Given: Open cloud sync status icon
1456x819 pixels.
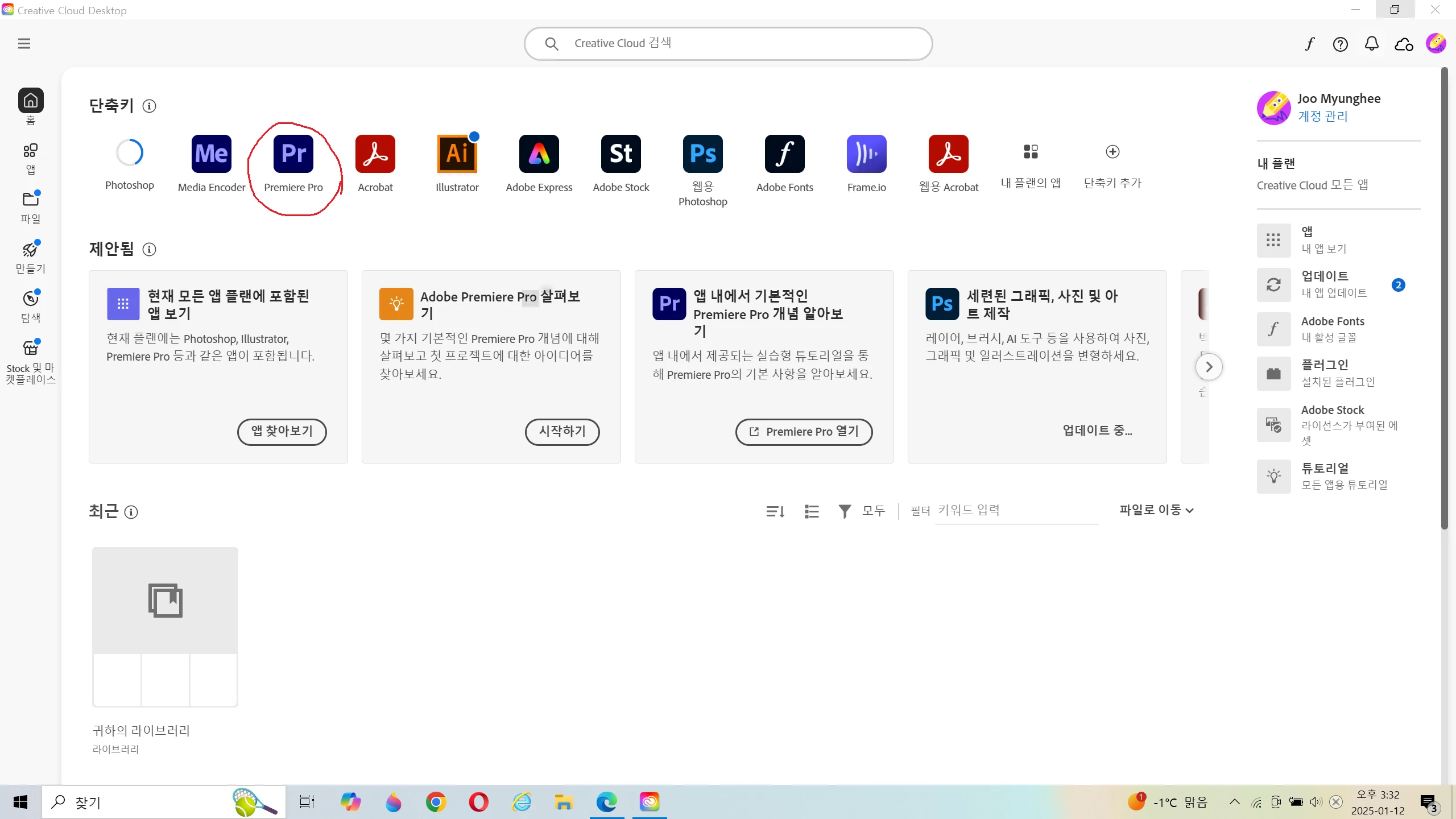Looking at the screenshot, I should pyautogui.click(x=1404, y=44).
